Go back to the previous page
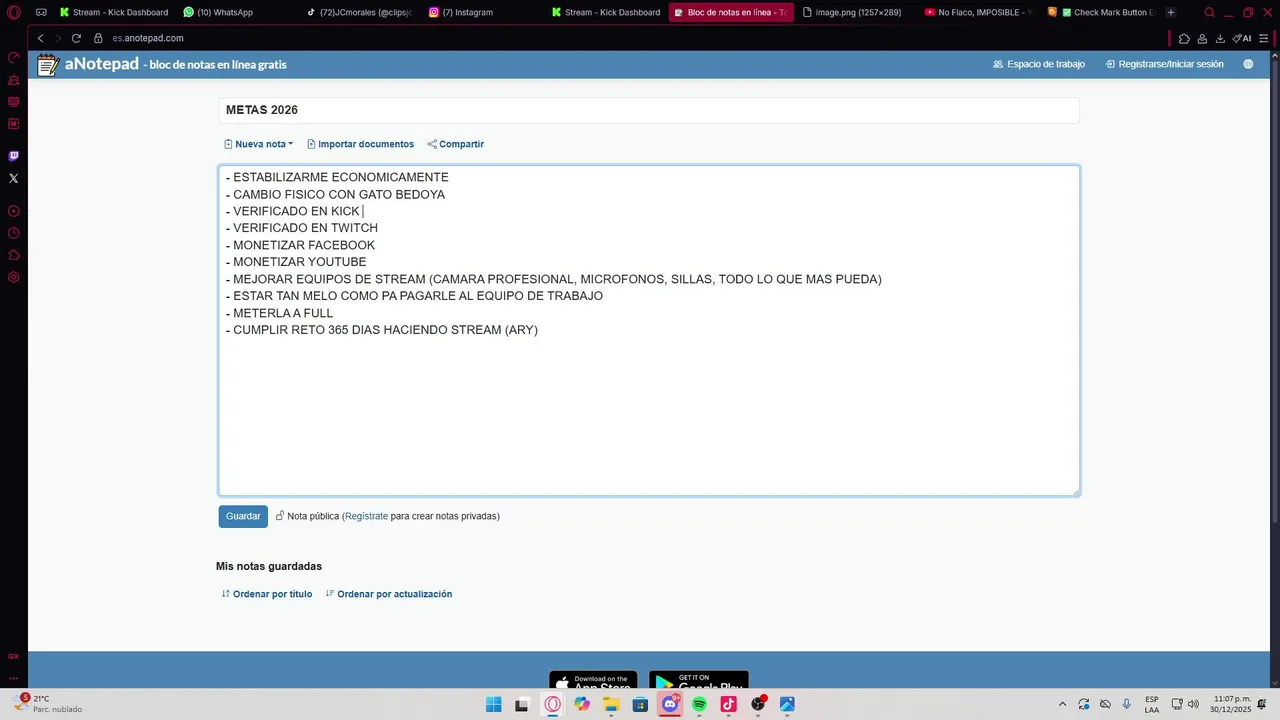 tap(40, 38)
